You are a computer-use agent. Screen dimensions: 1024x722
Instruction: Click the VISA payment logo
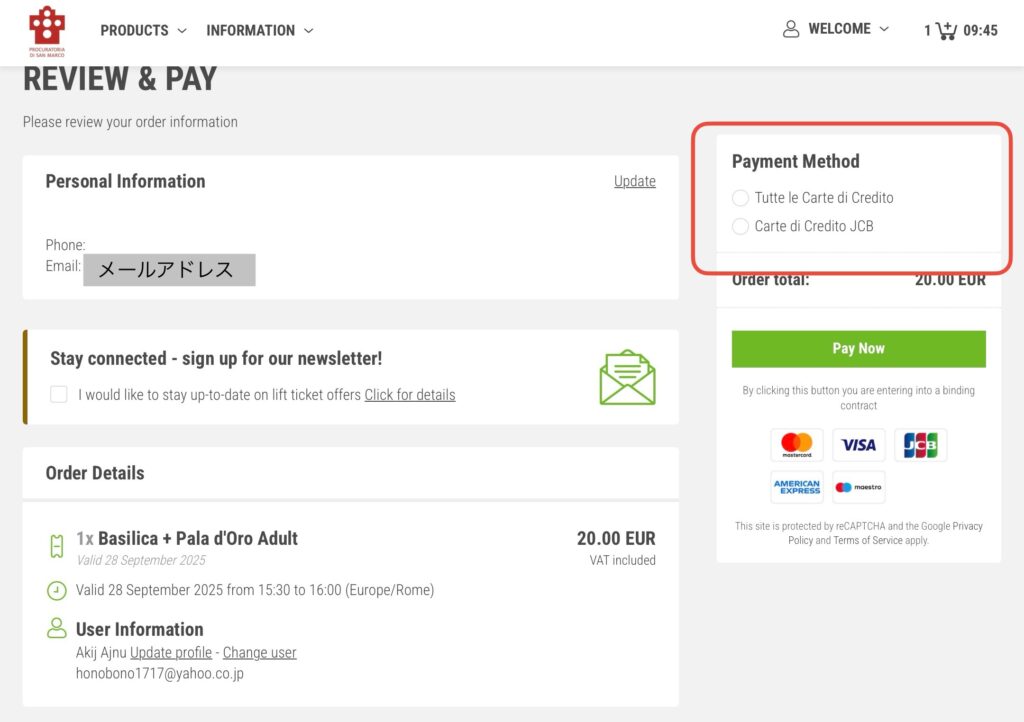(x=858, y=445)
